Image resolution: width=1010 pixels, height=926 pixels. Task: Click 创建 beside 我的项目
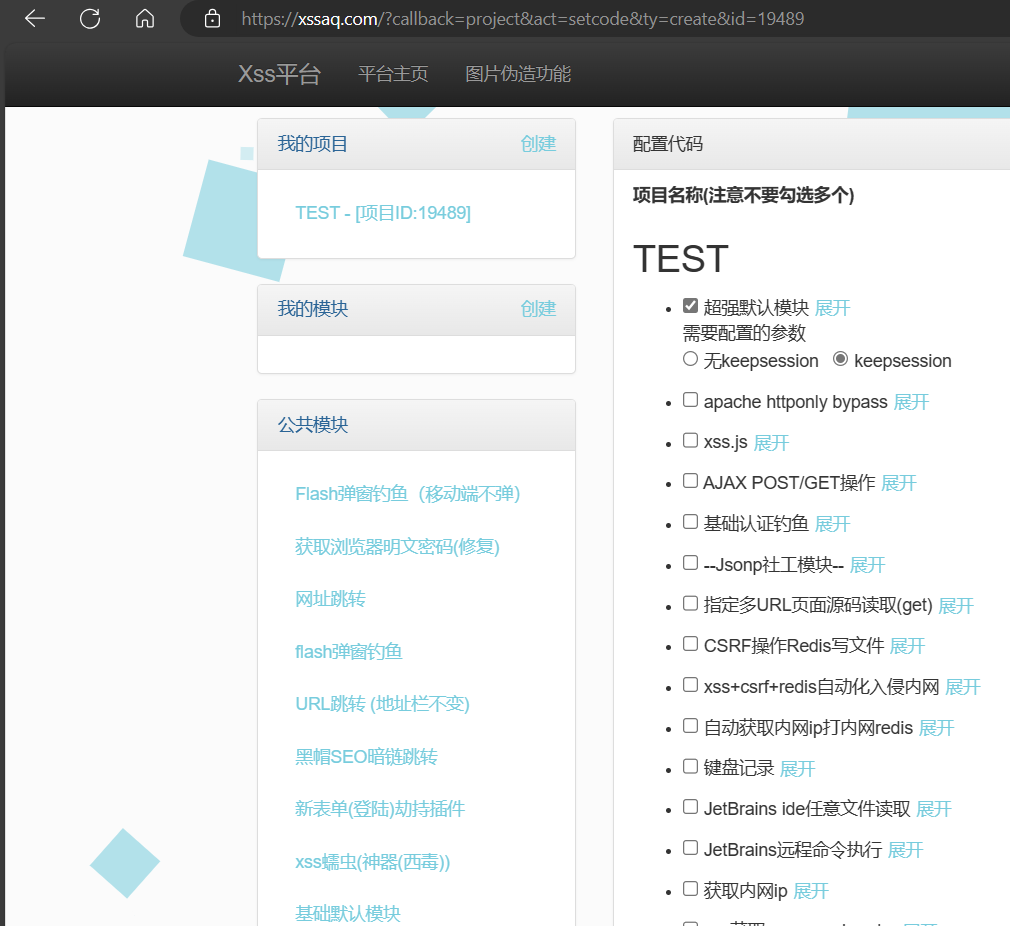538,144
